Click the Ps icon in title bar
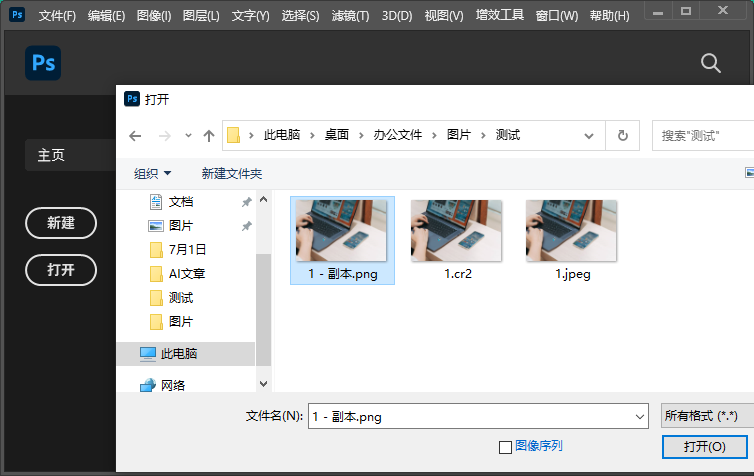 [17, 14]
